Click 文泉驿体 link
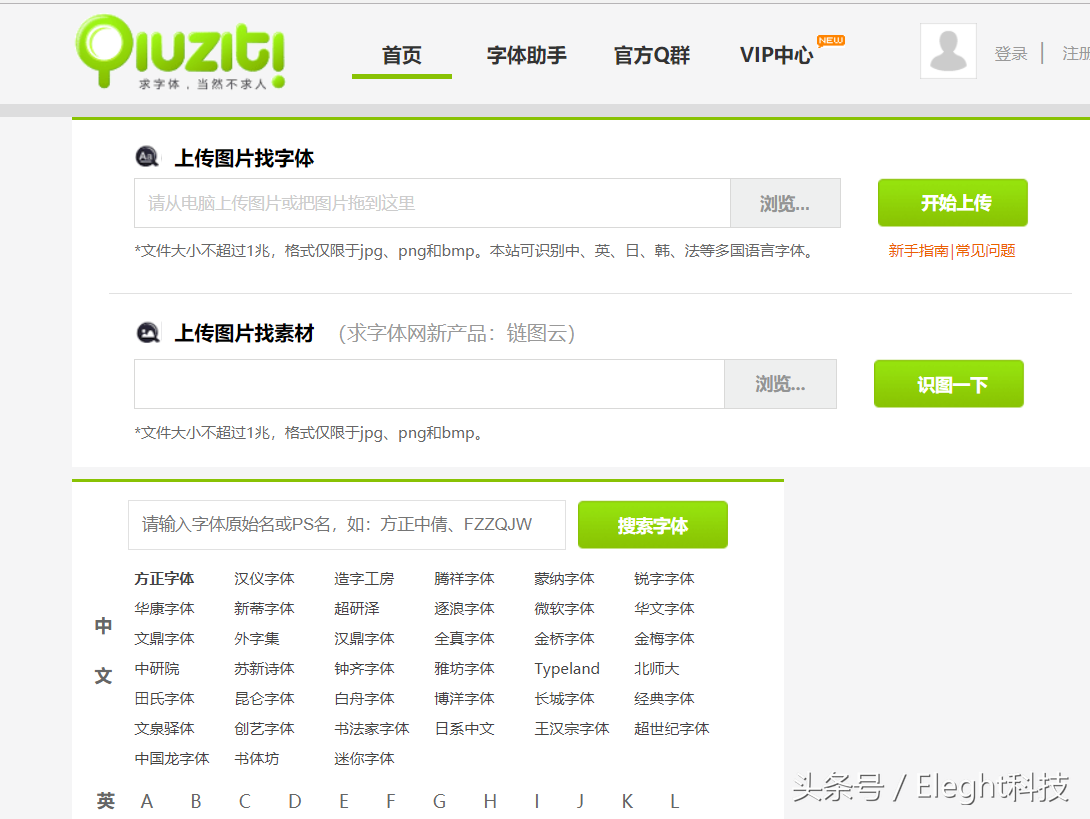1090x819 pixels. [x=164, y=729]
